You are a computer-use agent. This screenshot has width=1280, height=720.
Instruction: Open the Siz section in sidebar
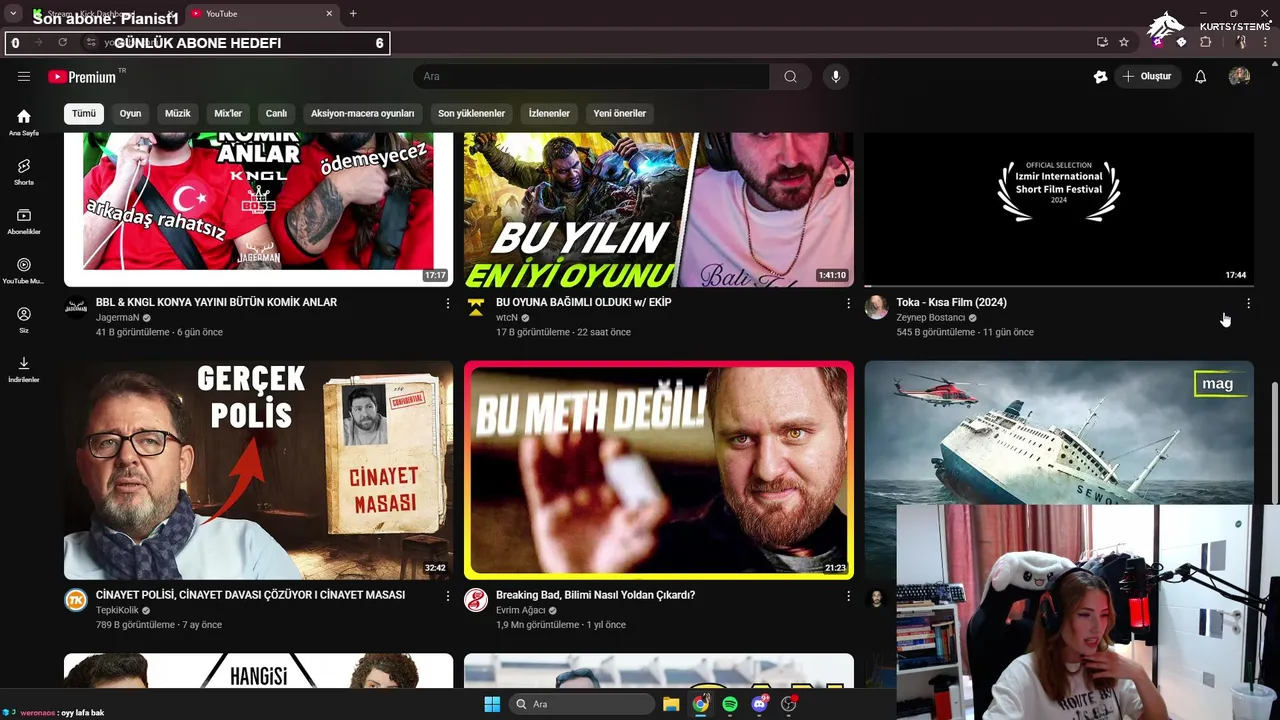tap(24, 320)
